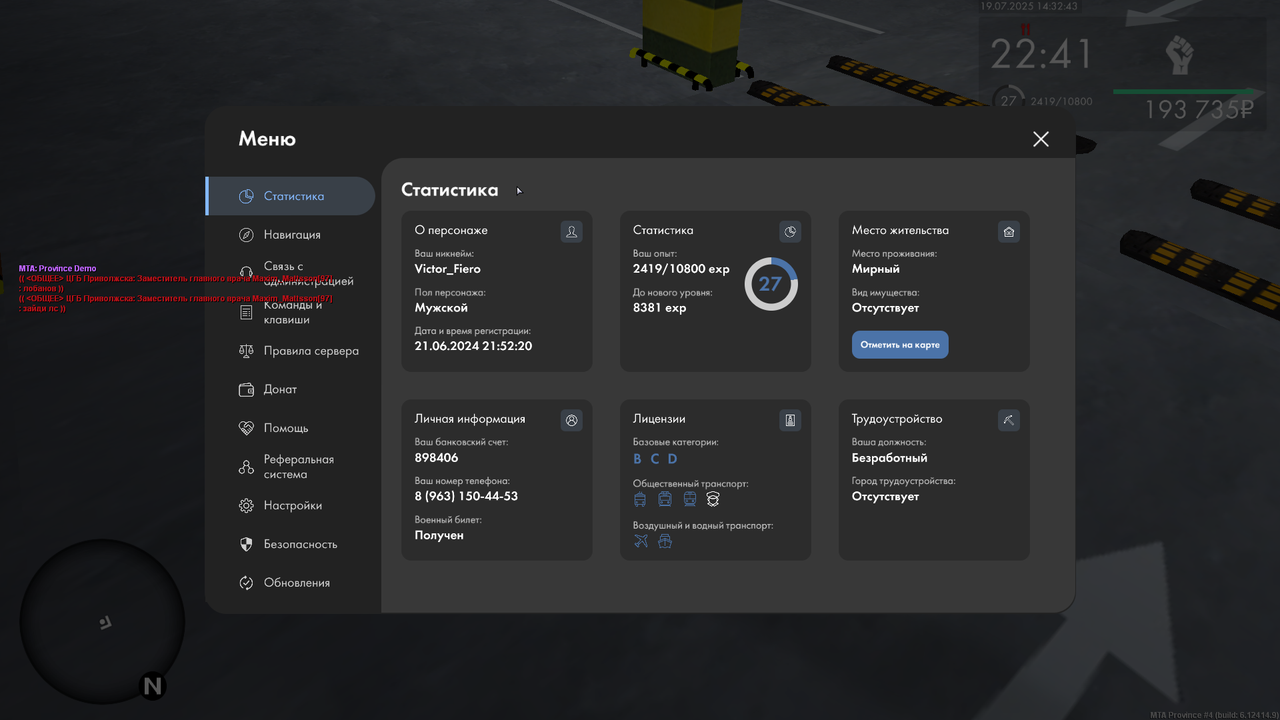Click the category D license letter
1280x720 pixels.
pyautogui.click(x=672, y=459)
